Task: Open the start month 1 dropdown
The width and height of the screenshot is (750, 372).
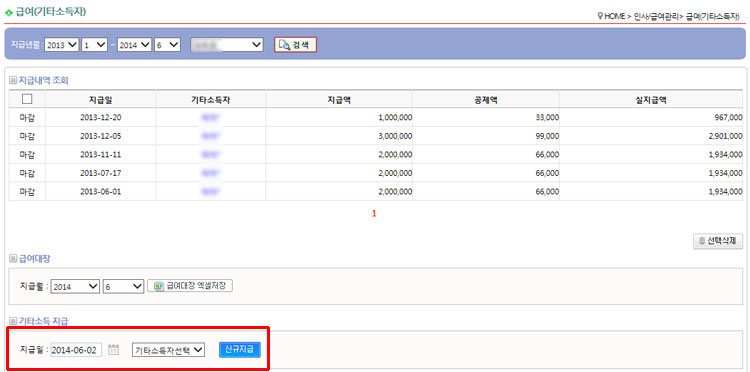Action: (x=95, y=45)
